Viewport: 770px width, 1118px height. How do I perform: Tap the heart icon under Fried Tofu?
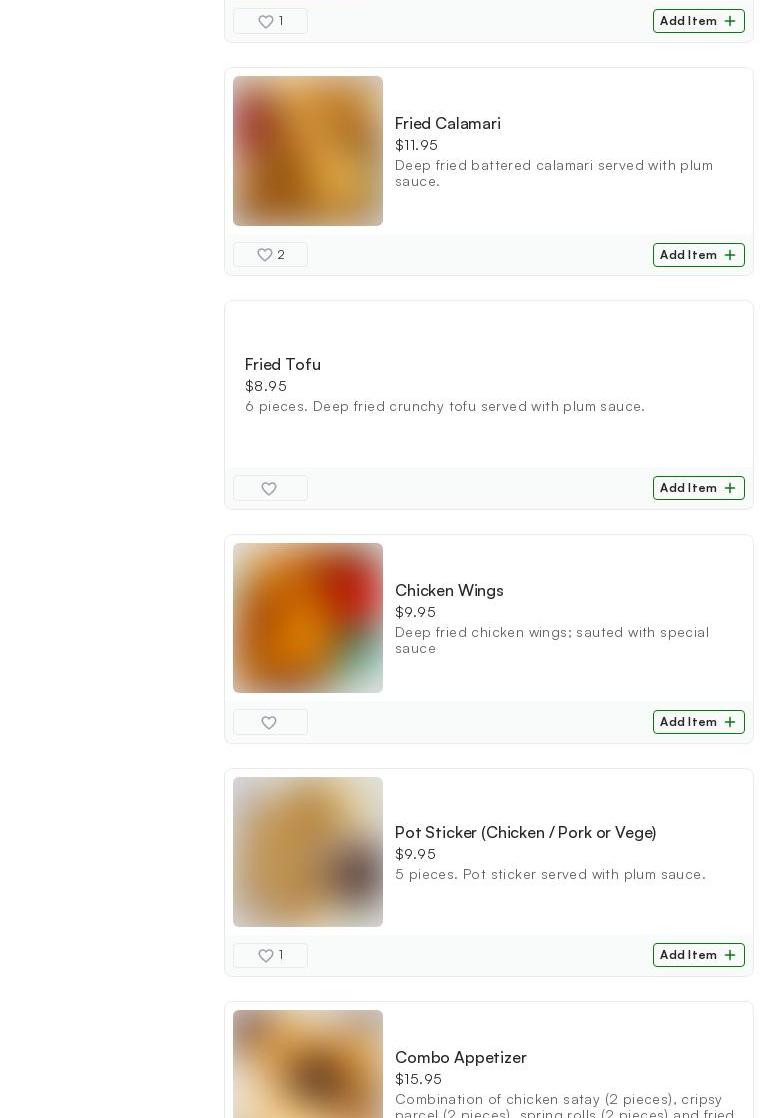269,488
